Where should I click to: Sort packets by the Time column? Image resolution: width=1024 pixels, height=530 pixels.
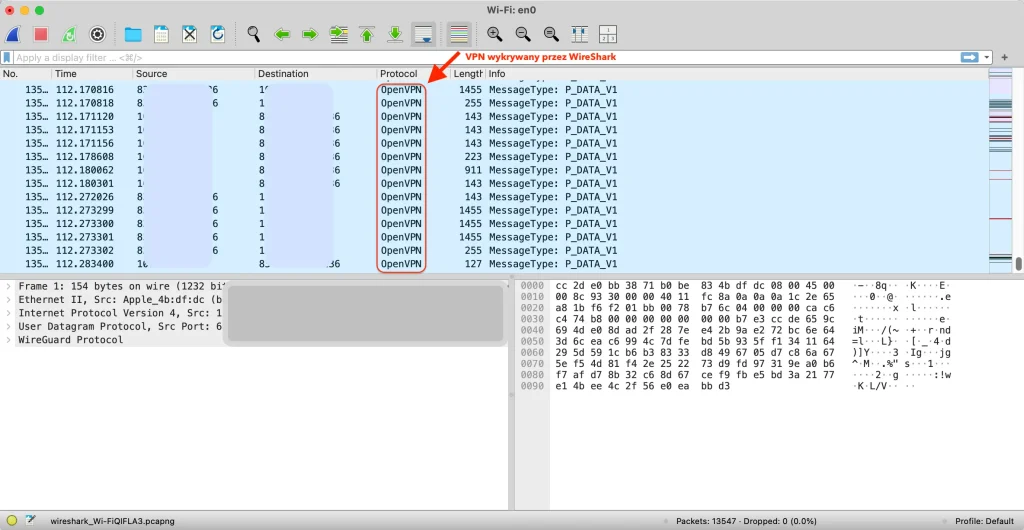[x=92, y=74]
